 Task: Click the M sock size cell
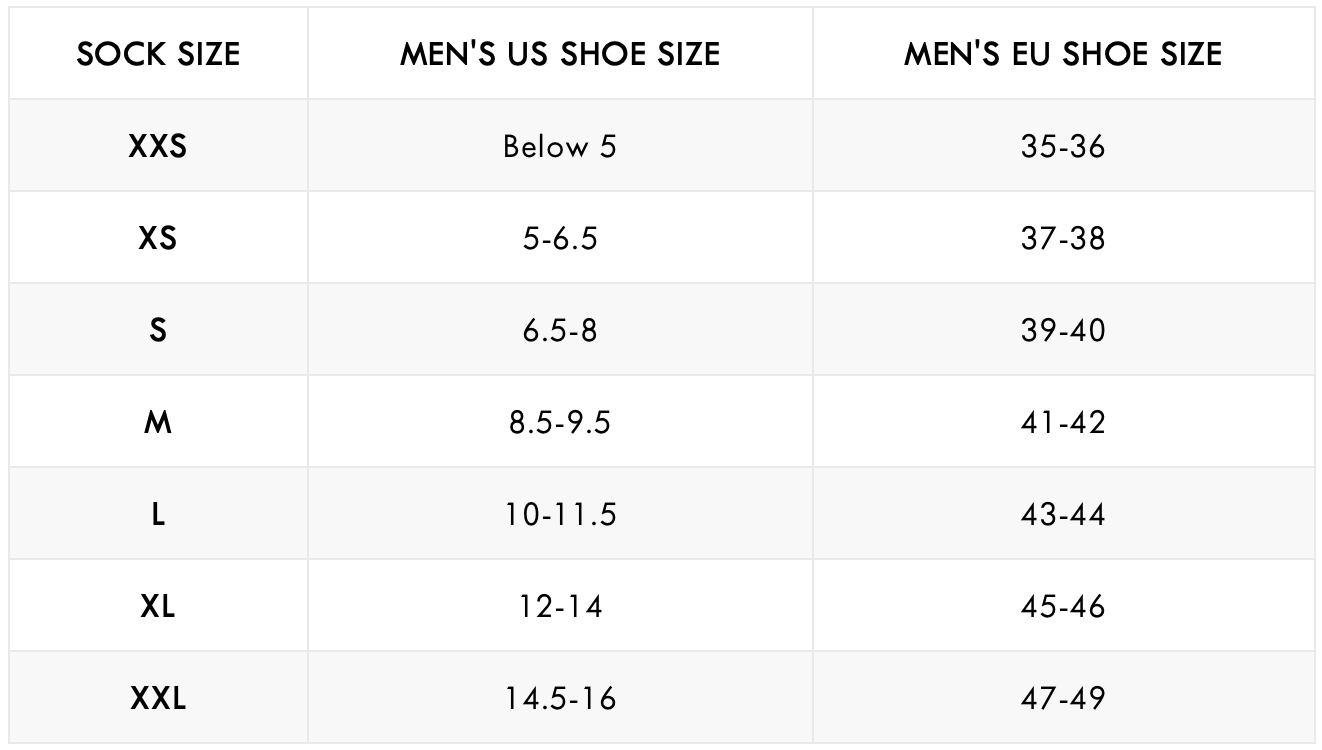click(x=158, y=423)
